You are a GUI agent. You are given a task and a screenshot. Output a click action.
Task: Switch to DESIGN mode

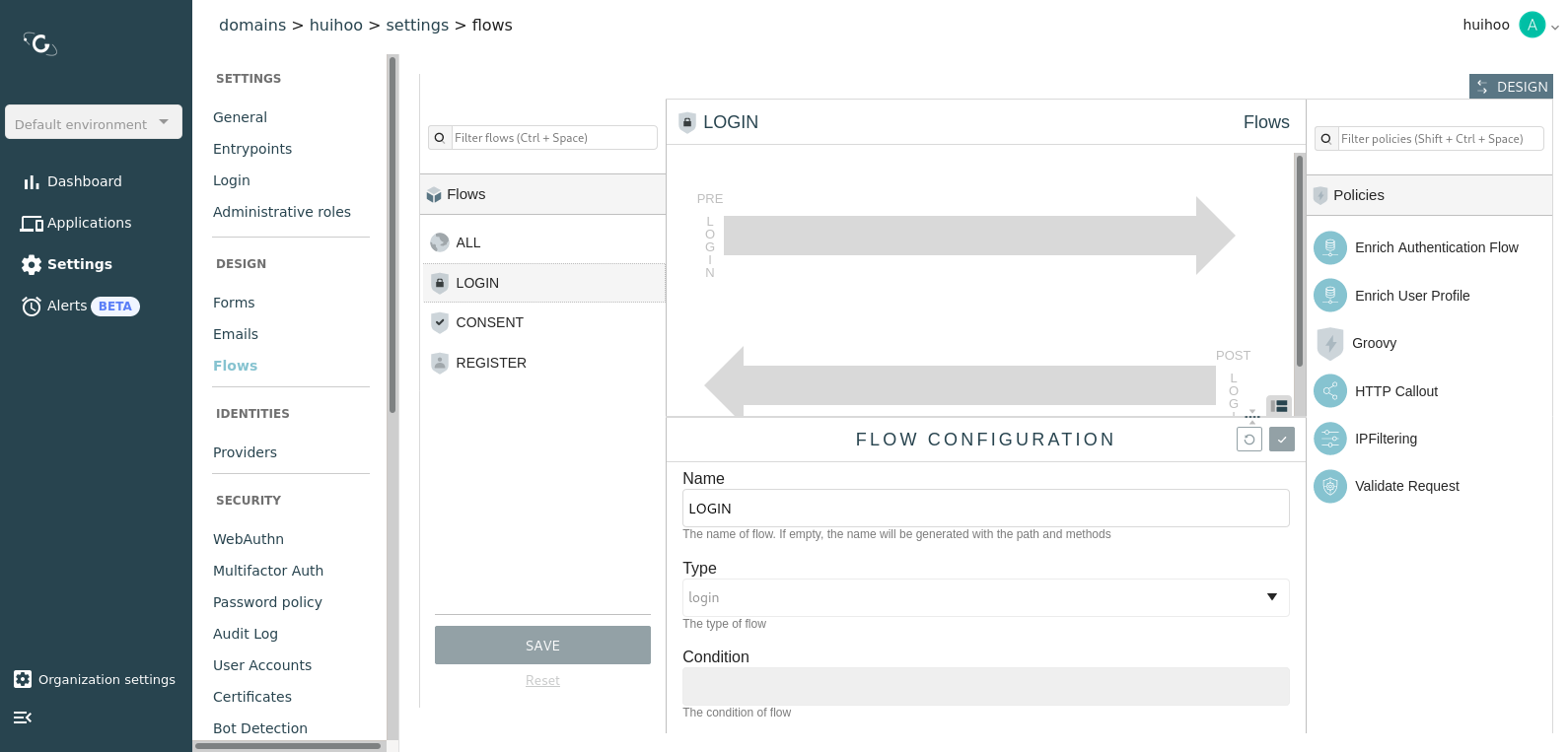[1511, 87]
